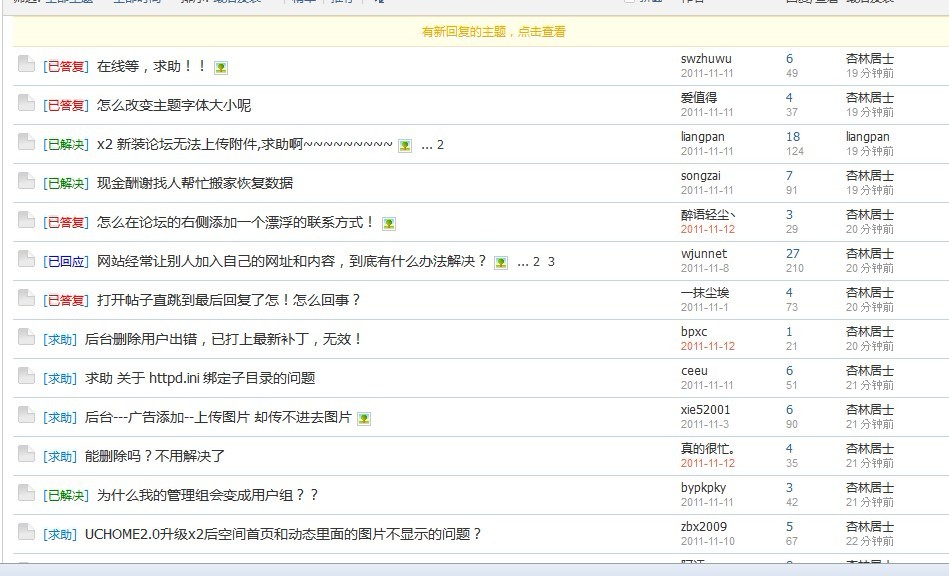Open the thread '现金酬谢找人帮忙搬家恢复数据'
949x576 pixels.
point(195,183)
